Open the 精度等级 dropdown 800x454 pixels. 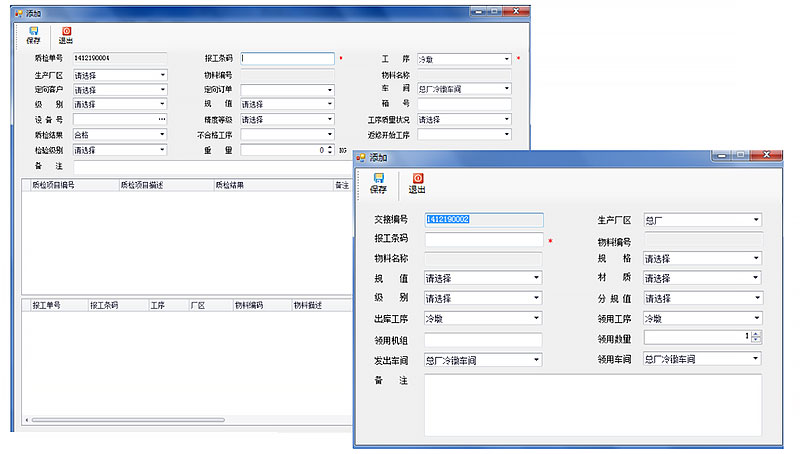tap(329, 119)
